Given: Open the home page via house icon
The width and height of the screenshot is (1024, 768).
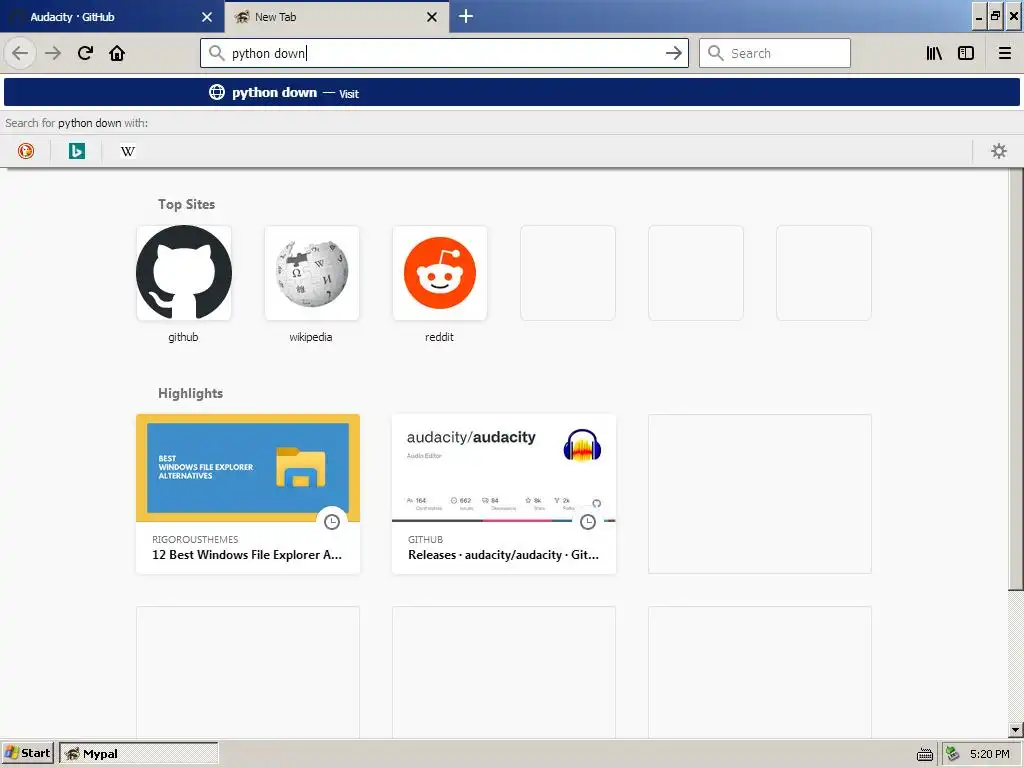Looking at the screenshot, I should tap(117, 53).
